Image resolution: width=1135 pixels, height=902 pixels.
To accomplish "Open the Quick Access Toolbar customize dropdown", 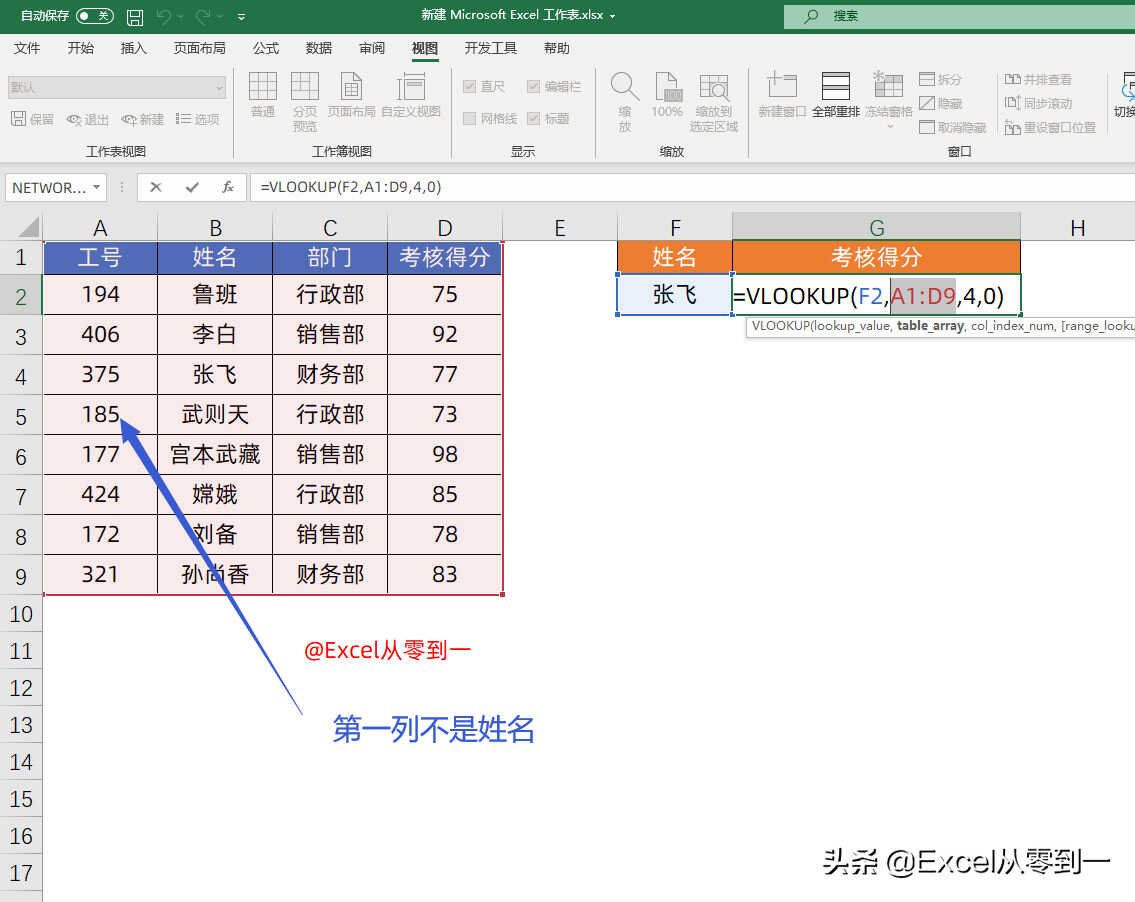I will point(242,17).
